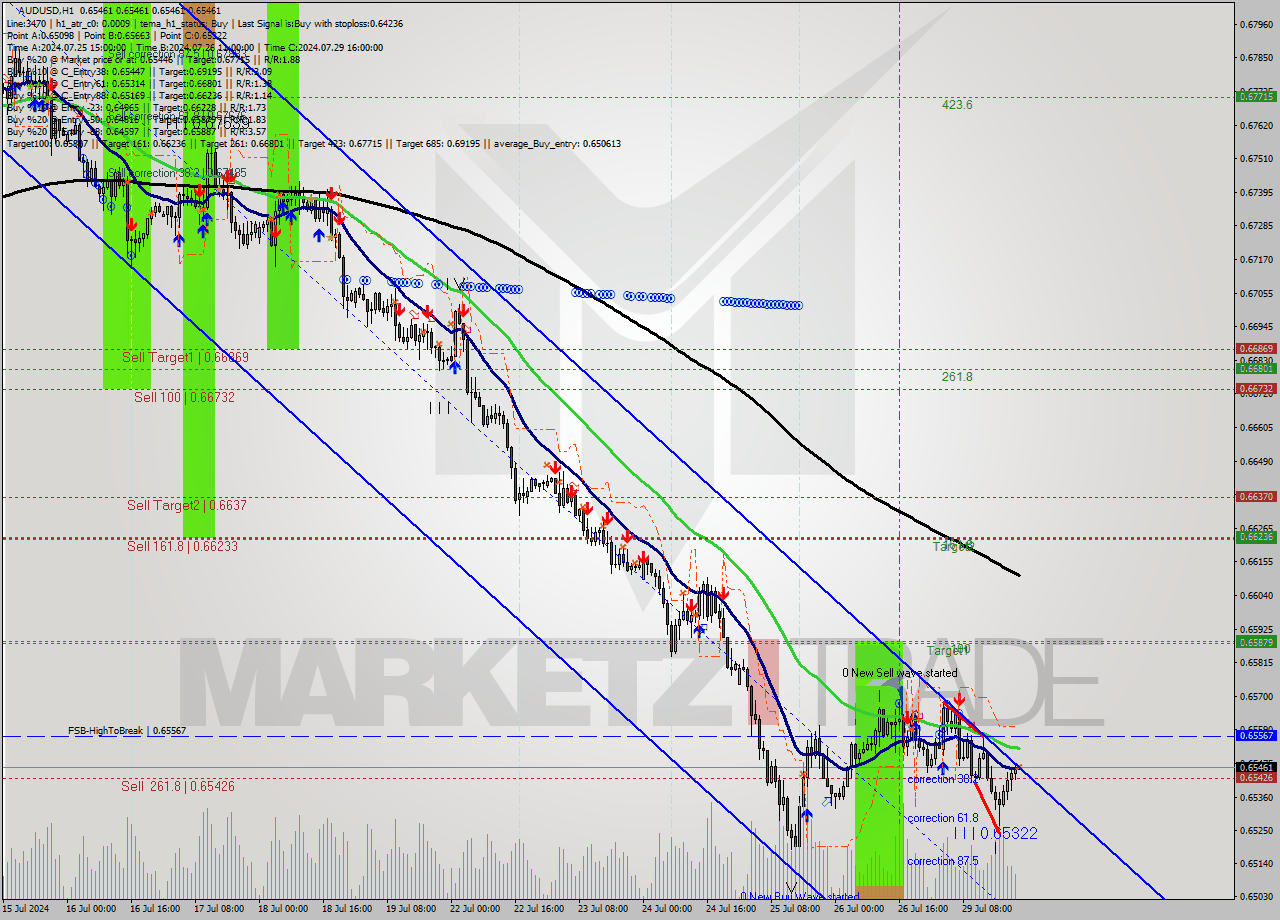Click the 'Sell 261.8 | 0.65426' label
This screenshot has height=920, width=1280.
click(x=178, y=786)
